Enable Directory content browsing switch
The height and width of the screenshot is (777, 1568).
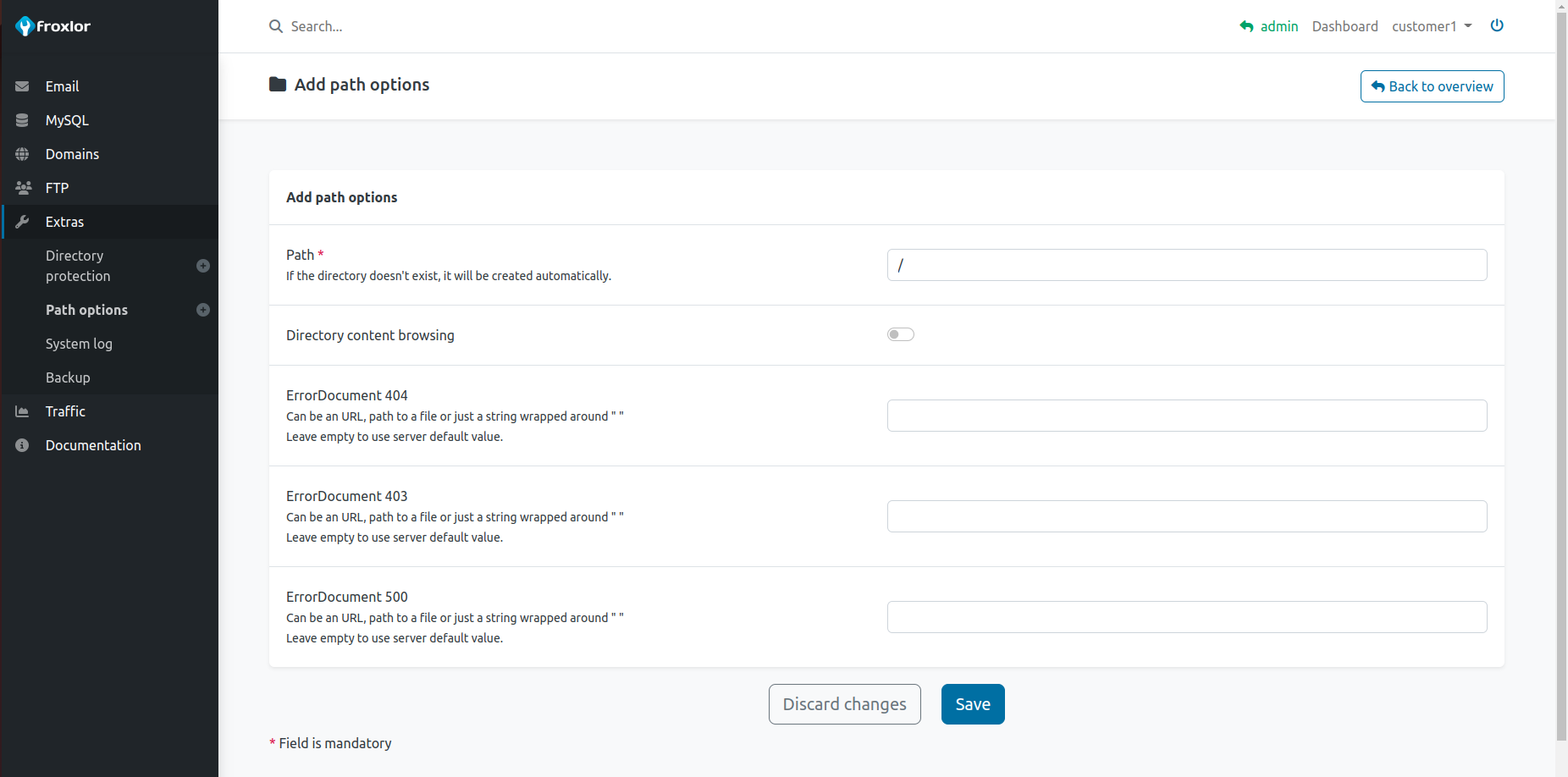(900, 334)
